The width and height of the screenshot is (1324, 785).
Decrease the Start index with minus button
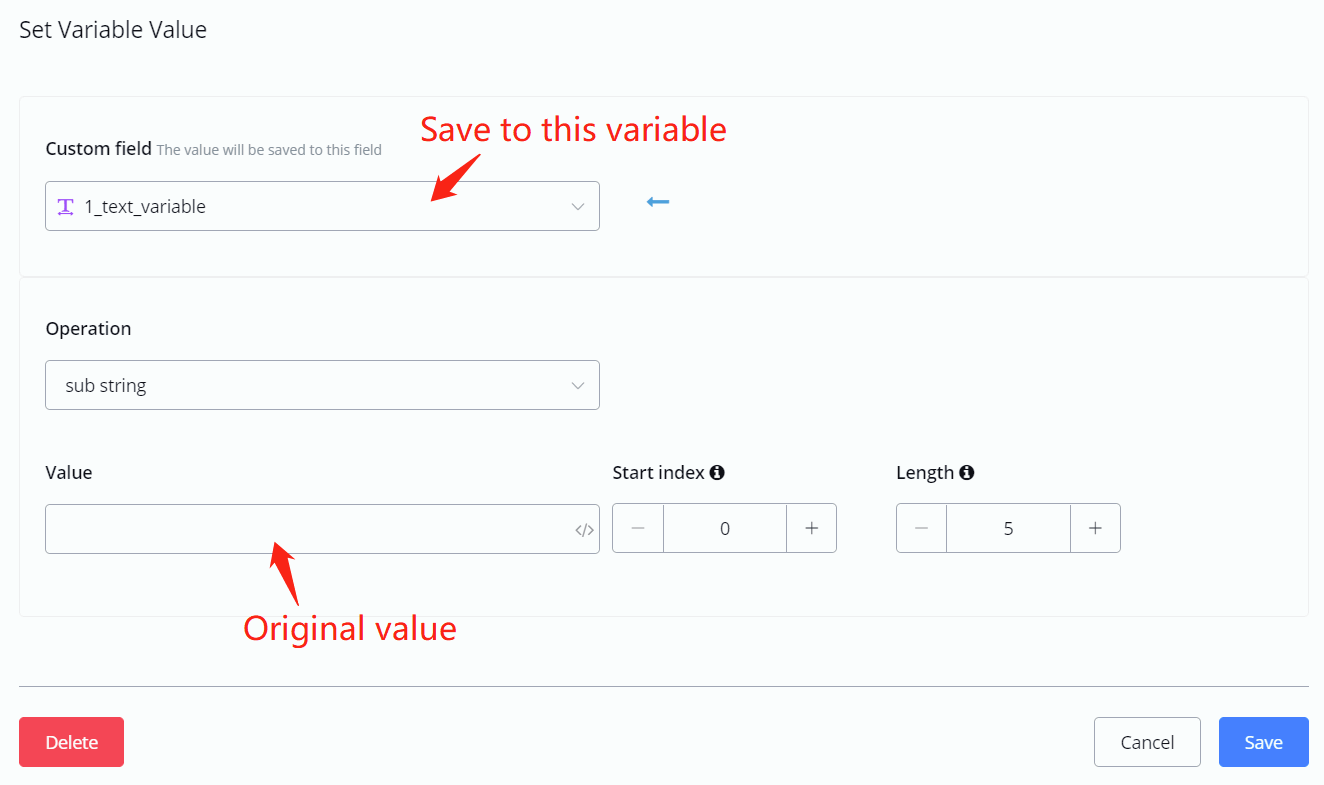coord(638,528)
